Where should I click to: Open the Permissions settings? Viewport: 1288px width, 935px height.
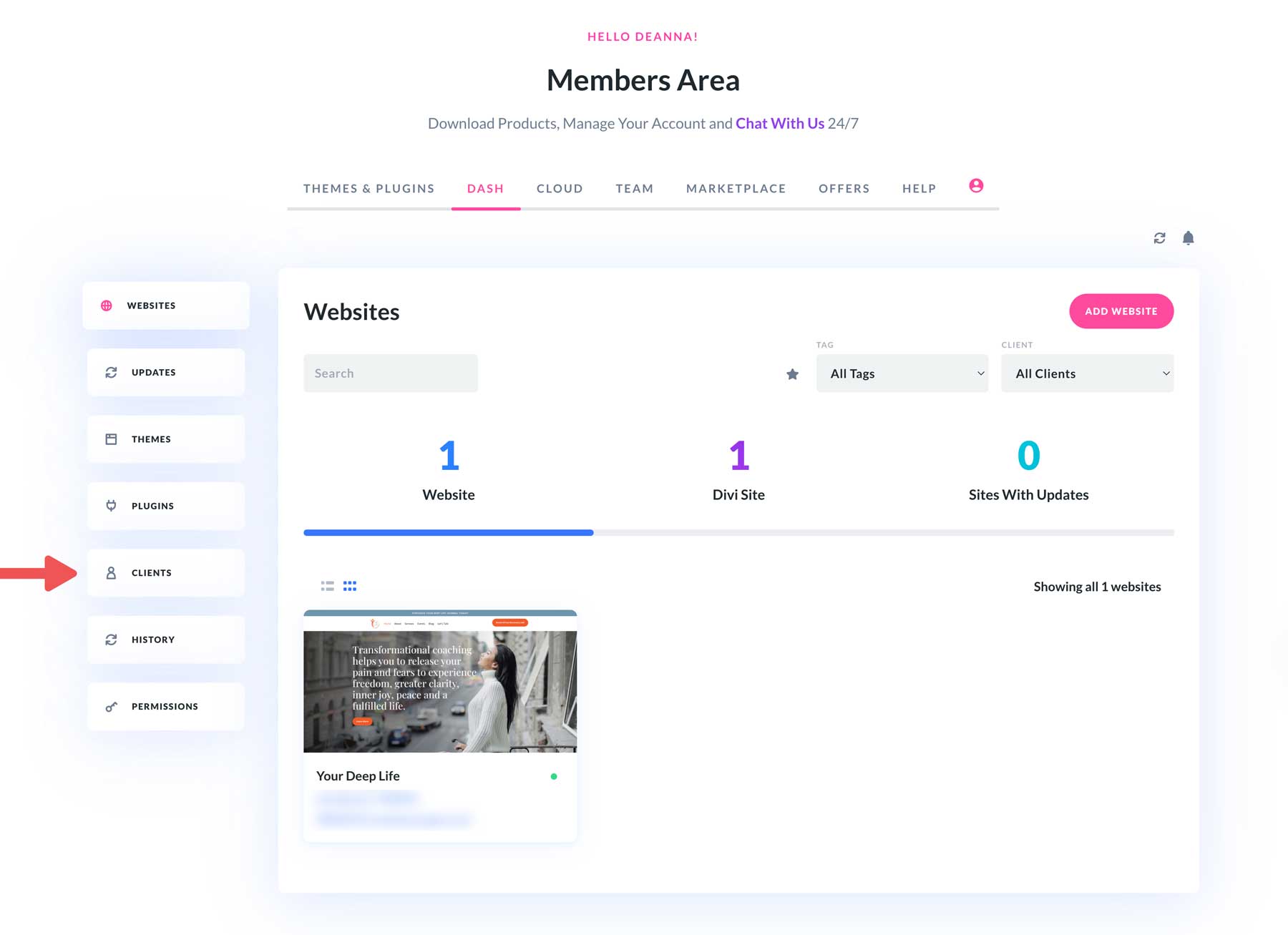tap(165, 706)
